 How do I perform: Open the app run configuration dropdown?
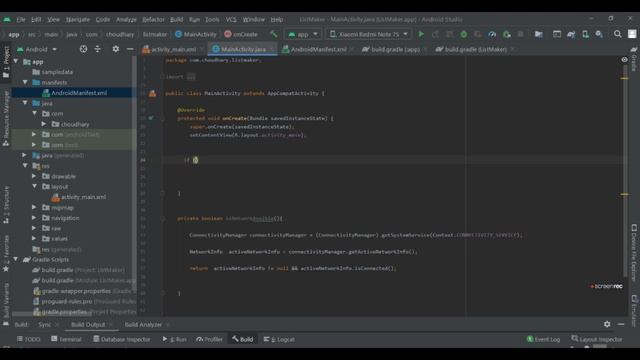click(x=302, y=34)
